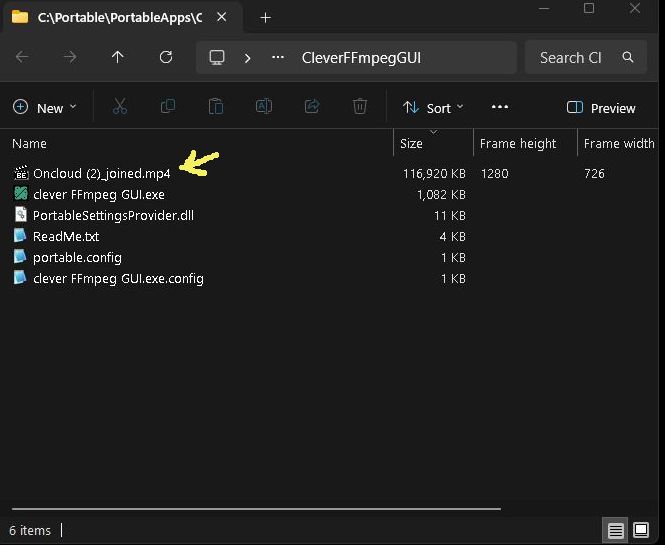Sort by the Frame width column
The width and height of the screenshot is (665, 545).
point(619,143)
